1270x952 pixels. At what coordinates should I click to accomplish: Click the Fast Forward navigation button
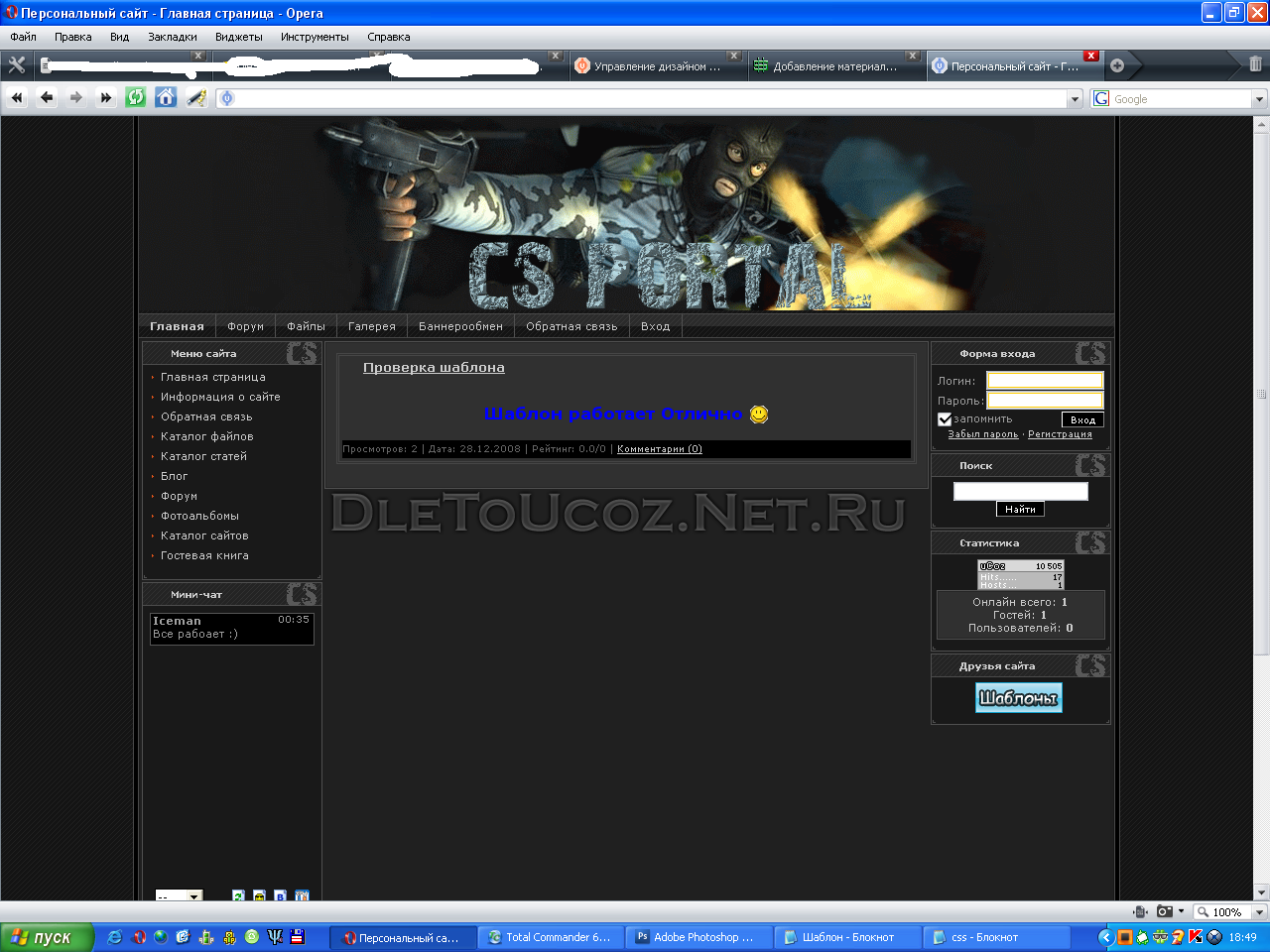(106, 97)
